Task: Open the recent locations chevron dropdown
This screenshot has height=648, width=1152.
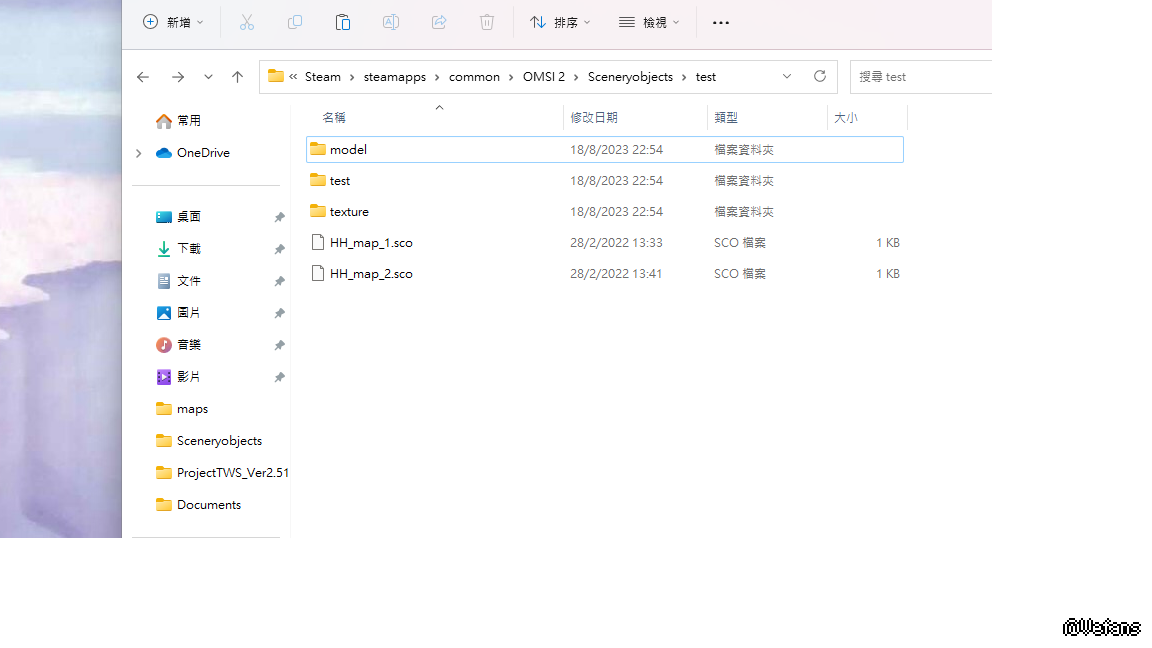Action: (x=208, y=77)
